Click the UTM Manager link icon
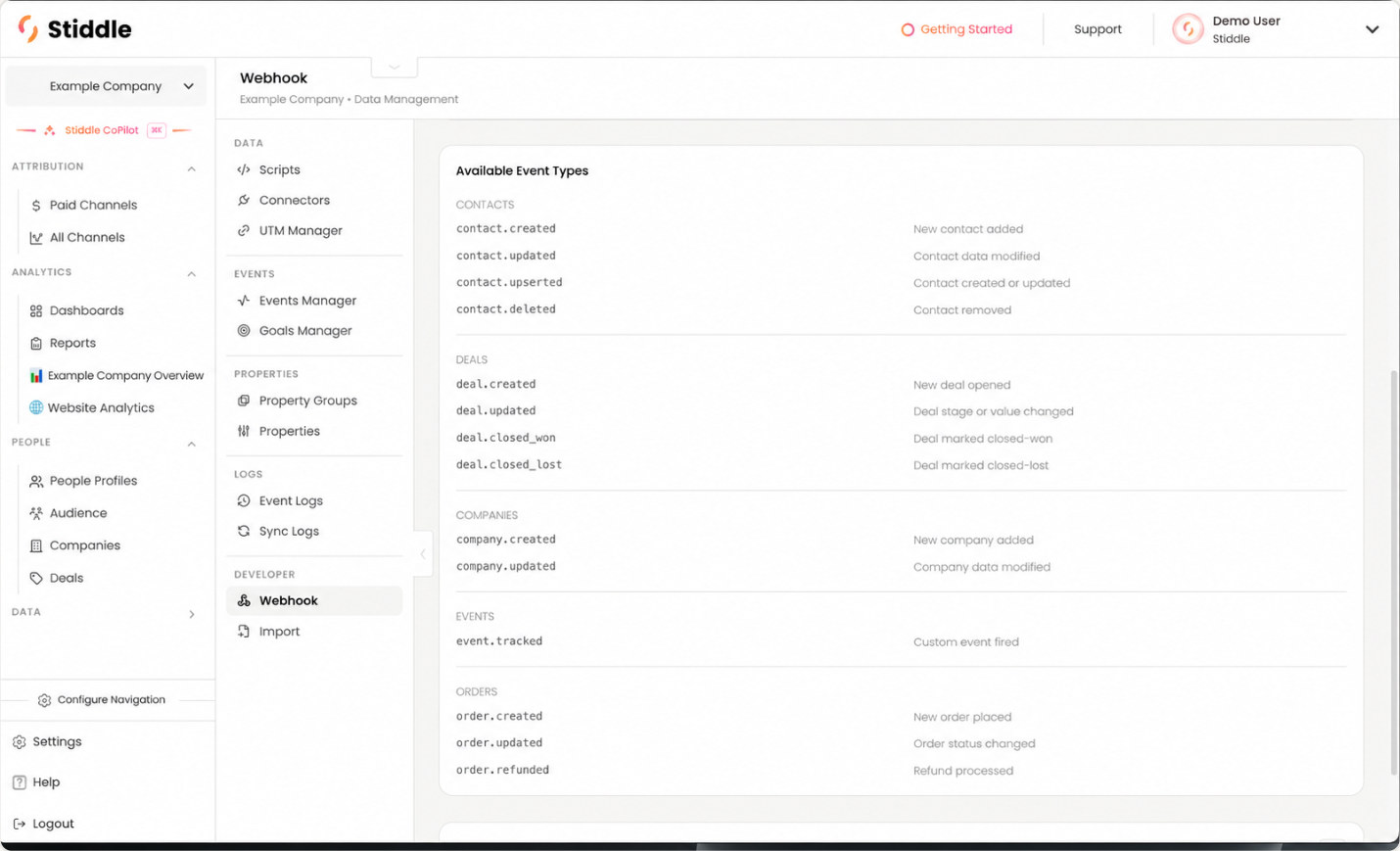Image resolution: width=1400 pixels, height=851 pixels. [244, 230]
